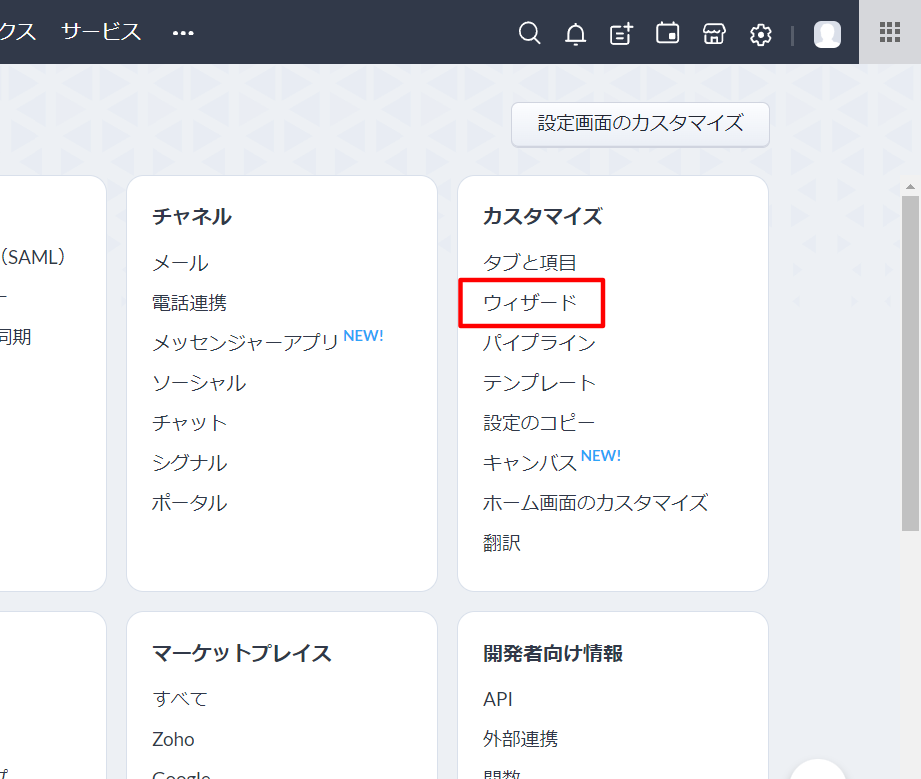Open すべて under マーケットプレイス
This screenshot has height=779, width=921.
(x=180, y=699)
